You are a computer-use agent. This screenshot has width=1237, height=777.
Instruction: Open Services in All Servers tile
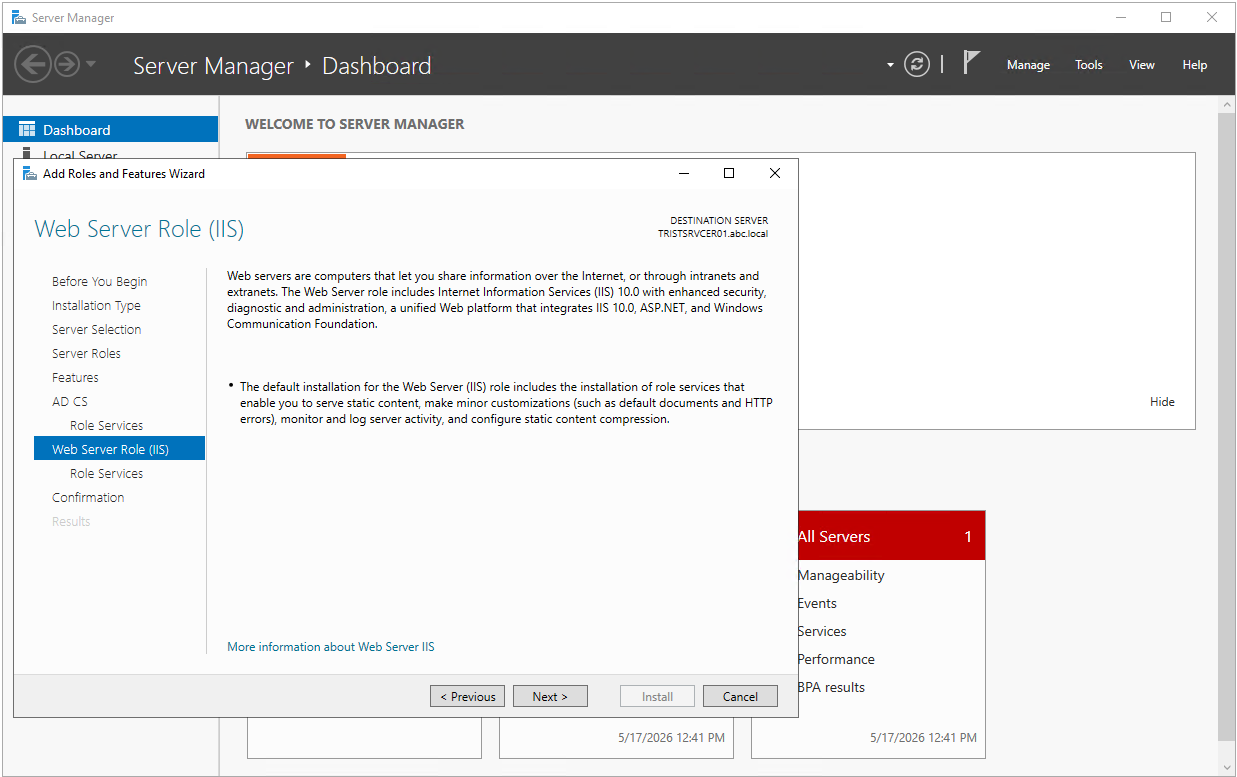822,631
